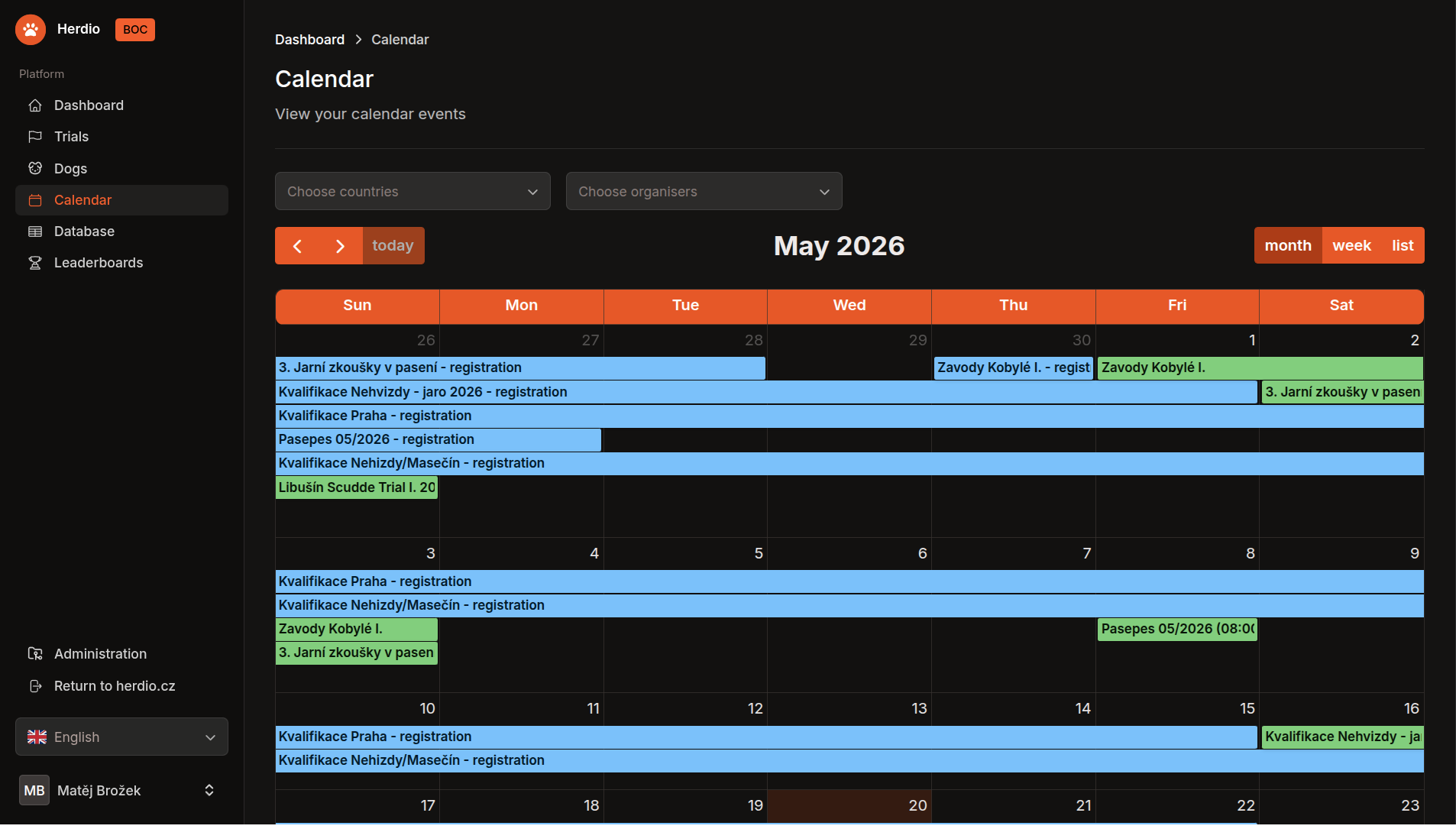The image size is (1456, 829).
Task: Open Kvalifikace Praha - registration in first week
Action: [x=849, y=416]
